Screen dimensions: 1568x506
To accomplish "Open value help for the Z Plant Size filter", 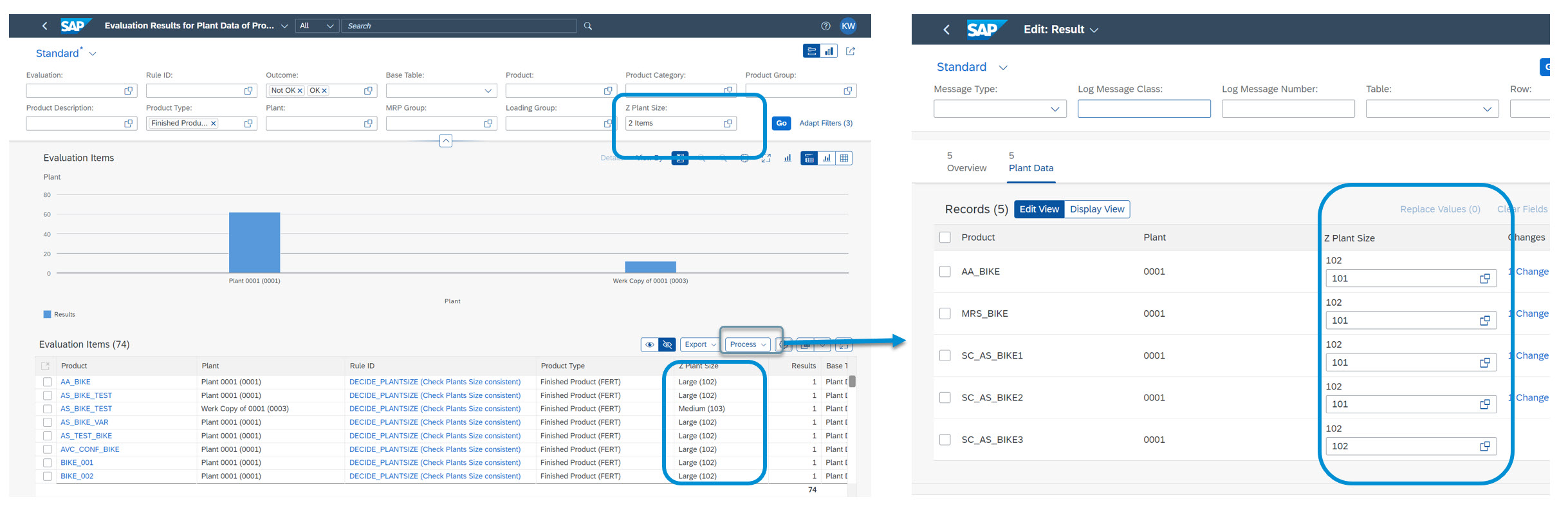I will (x=728, y=123).
